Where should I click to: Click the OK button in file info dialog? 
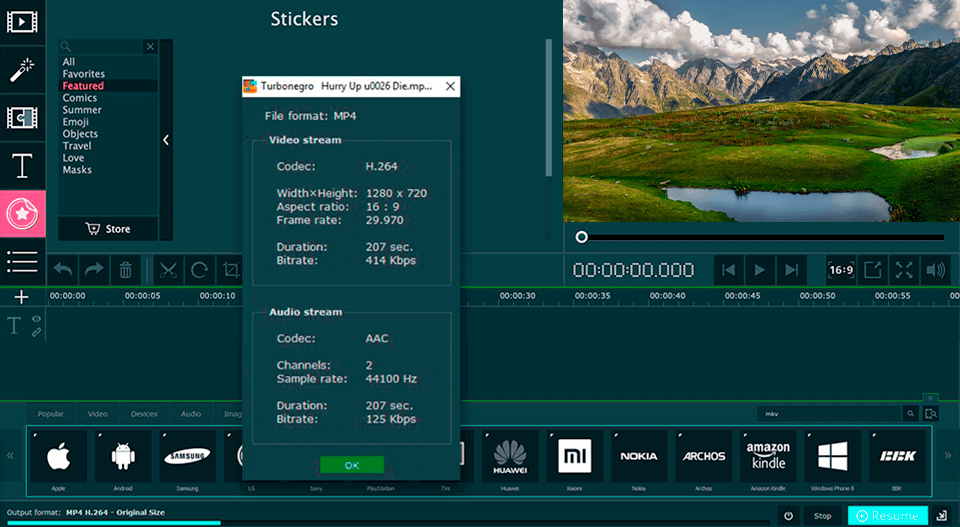pyautogui.click(x=352, y=465)
